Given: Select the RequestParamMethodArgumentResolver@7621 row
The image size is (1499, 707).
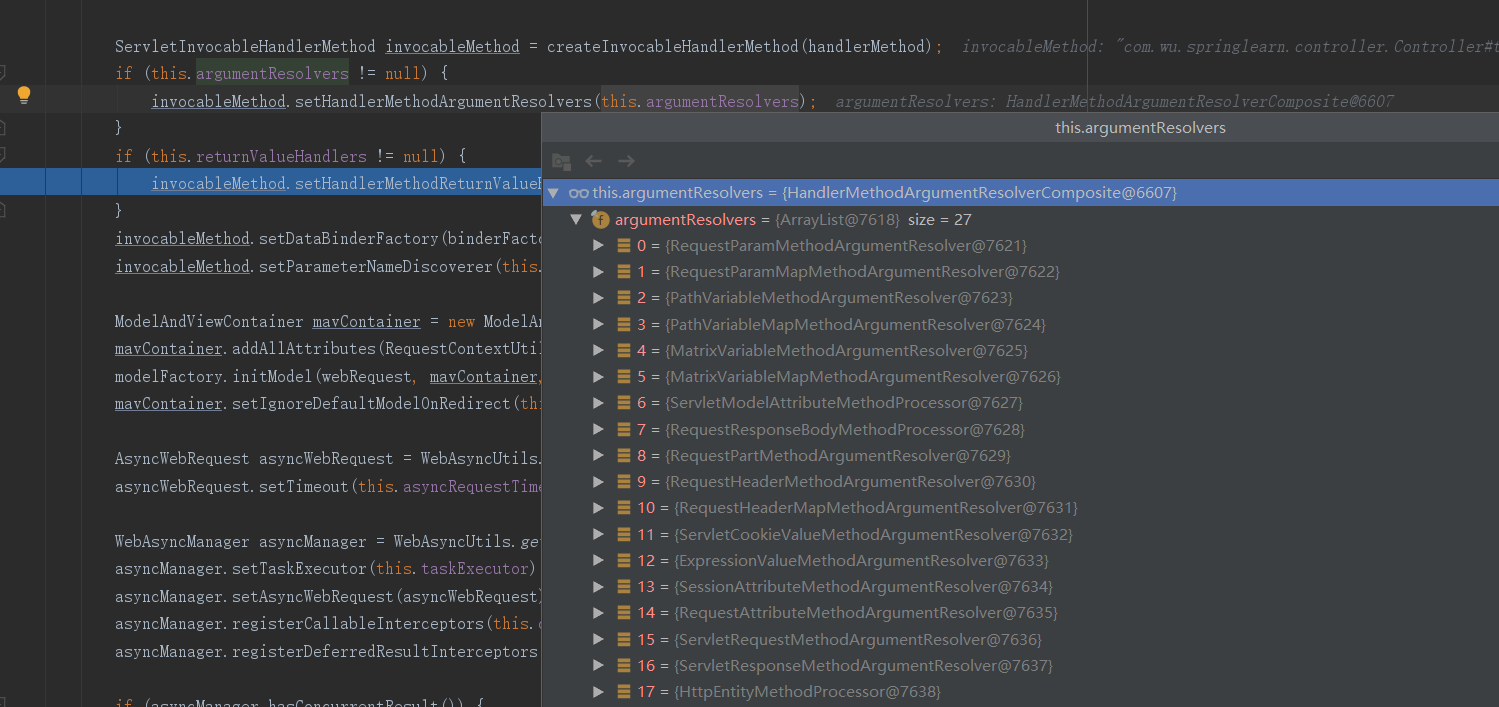Looking at the screenshot, I should click(1021, 246).
